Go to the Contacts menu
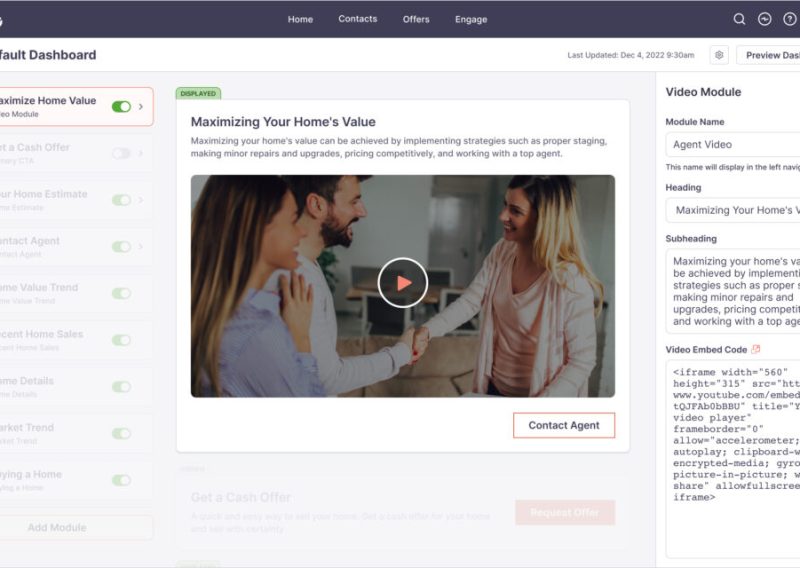Screen dimensions: 800x568 coord(357,19)
